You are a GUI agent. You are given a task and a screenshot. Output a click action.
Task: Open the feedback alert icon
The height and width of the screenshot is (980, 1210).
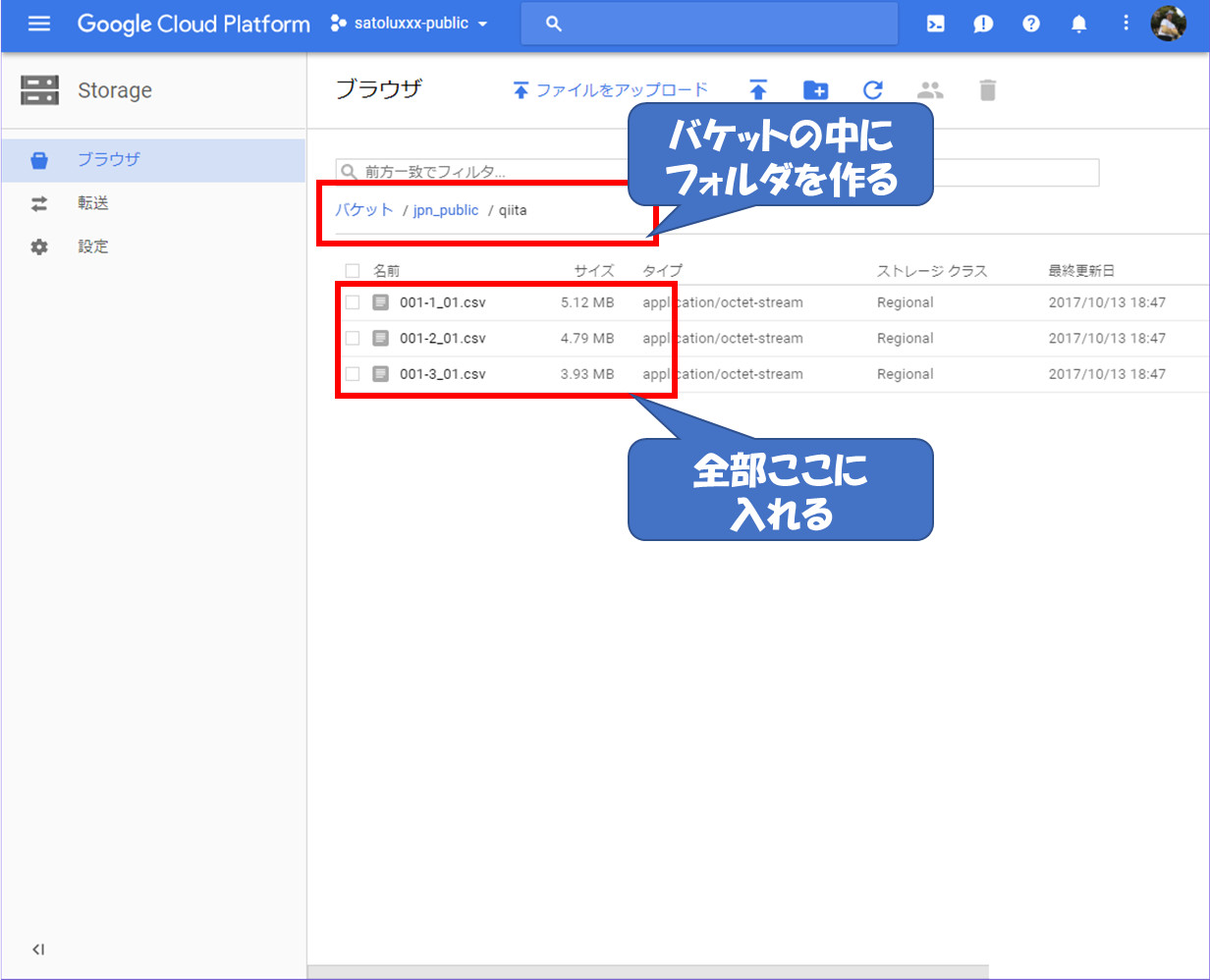click(983, 25)
